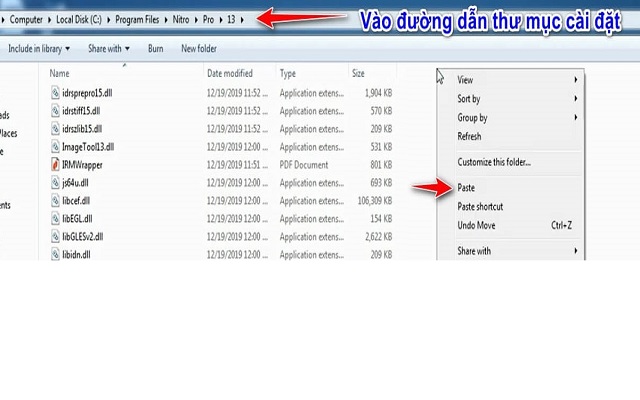Viewport: 640px width, 400px height.
Task: Select the IRMWrapper file name
Action: pos(82,165)
